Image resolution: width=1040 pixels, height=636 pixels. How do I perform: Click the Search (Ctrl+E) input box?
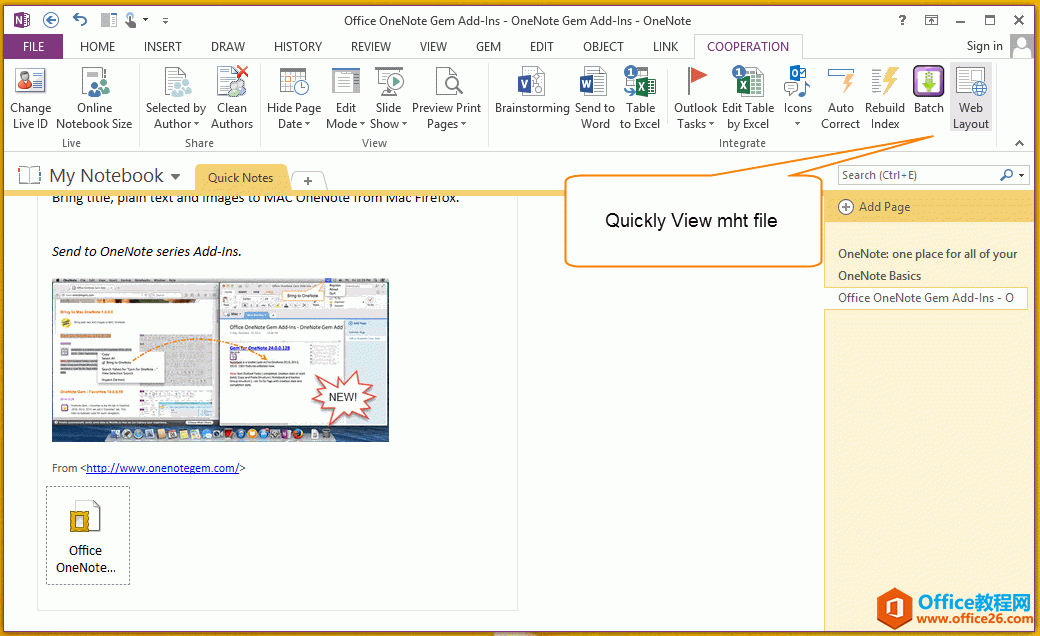coord(918,175)
